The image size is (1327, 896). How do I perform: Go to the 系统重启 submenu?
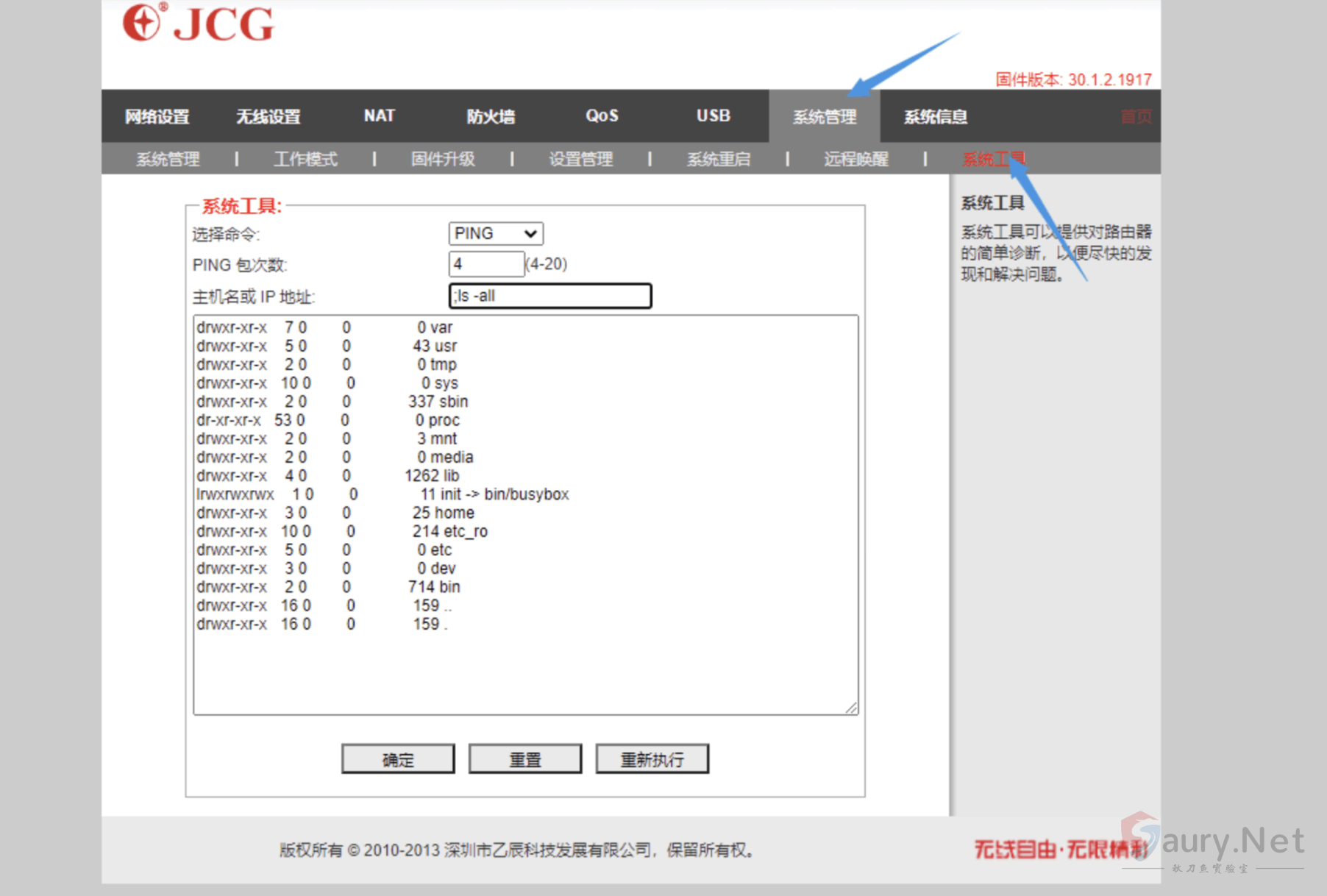coord(718,159)
